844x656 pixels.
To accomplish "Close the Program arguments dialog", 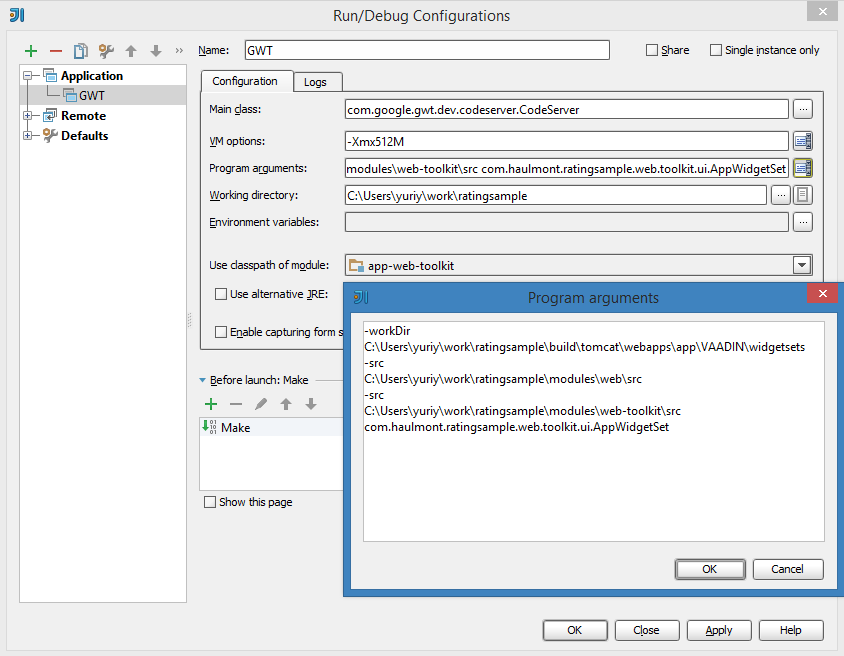I will (822, 293).
